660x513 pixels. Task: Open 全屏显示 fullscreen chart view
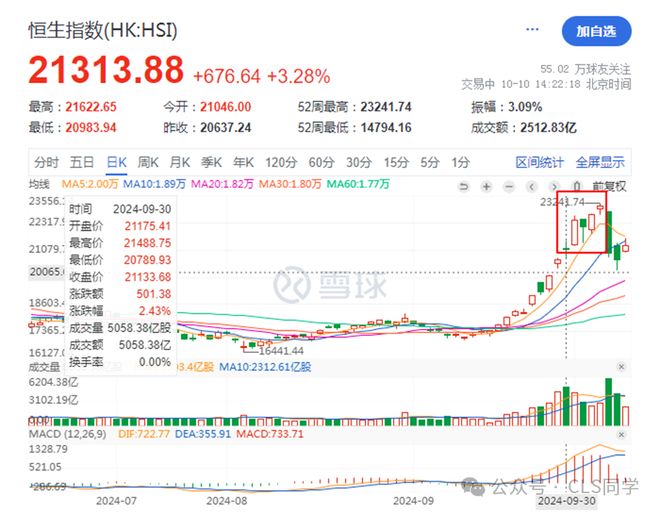pos(600,162)
